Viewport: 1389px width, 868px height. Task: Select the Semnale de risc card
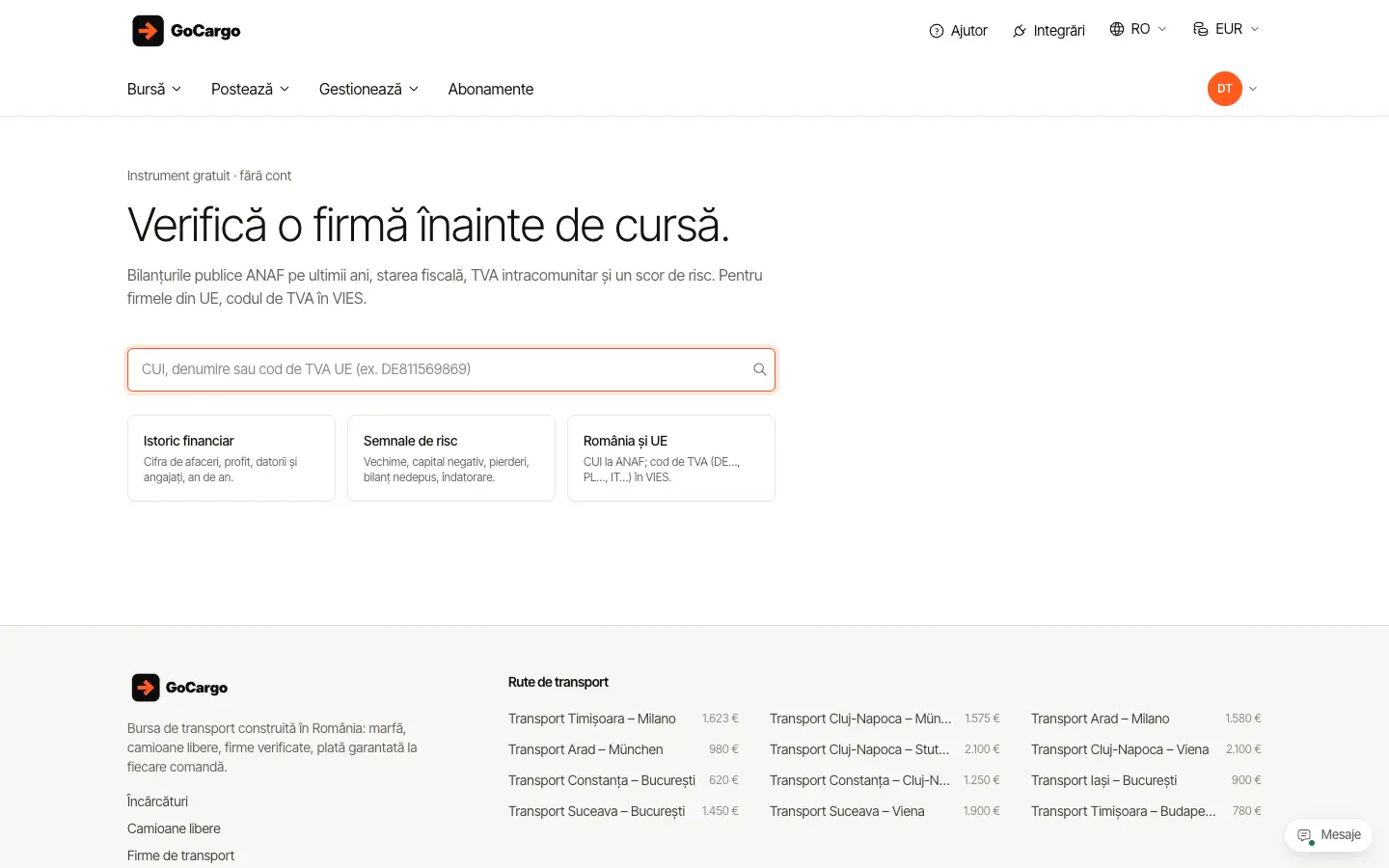pos(451,458)
